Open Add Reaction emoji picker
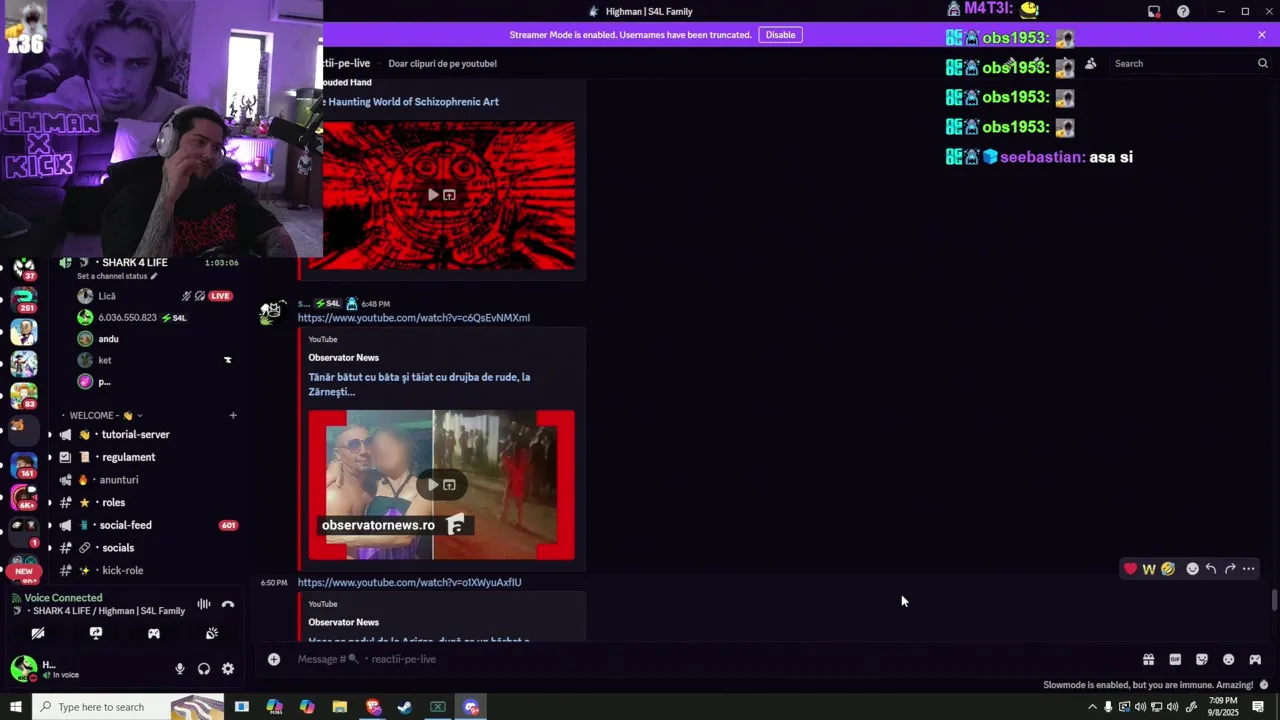This screenshot has width=1280, height=720. click(x=1192, y=569)
